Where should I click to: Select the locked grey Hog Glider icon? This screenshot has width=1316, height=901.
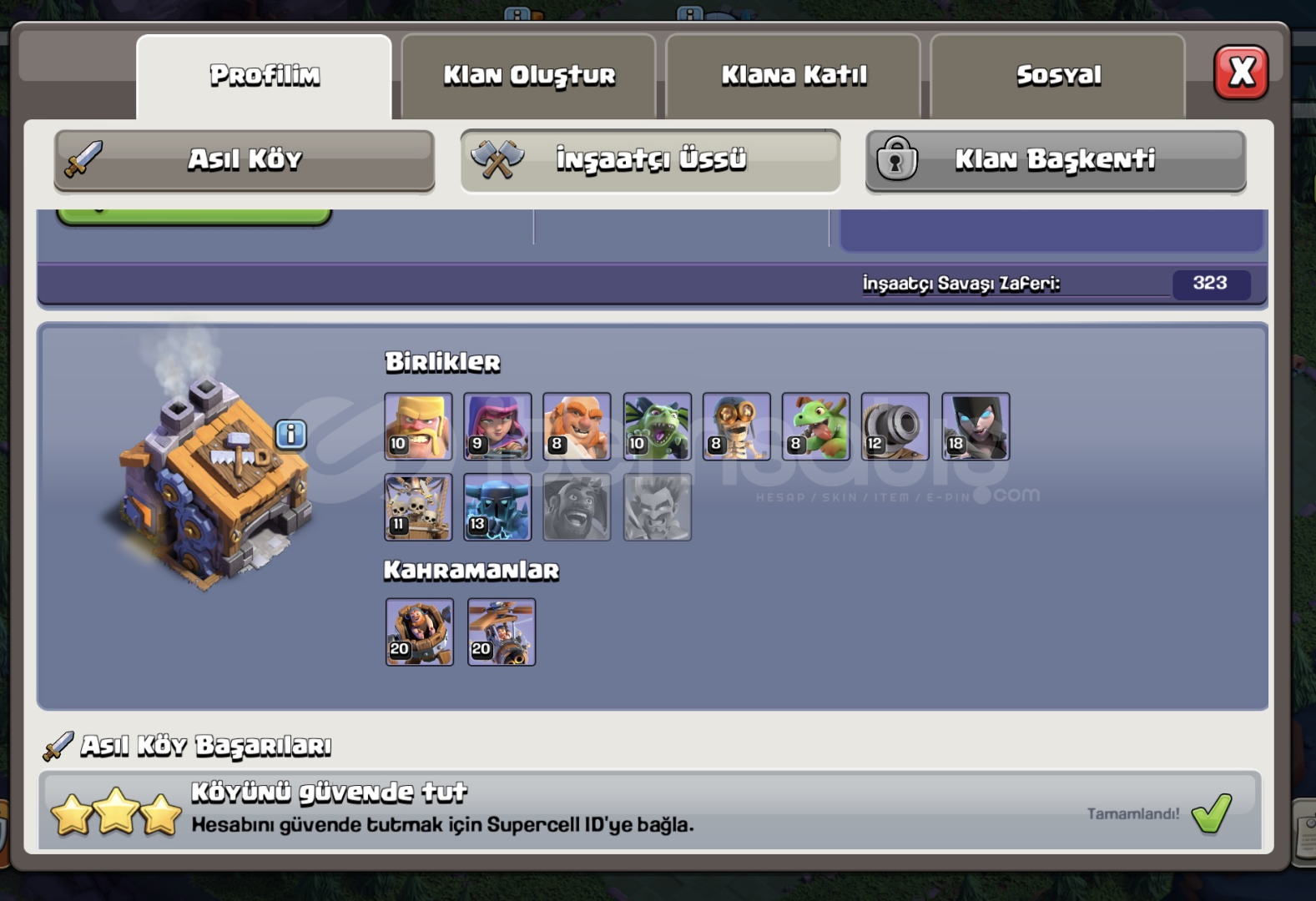coord(577,507)
